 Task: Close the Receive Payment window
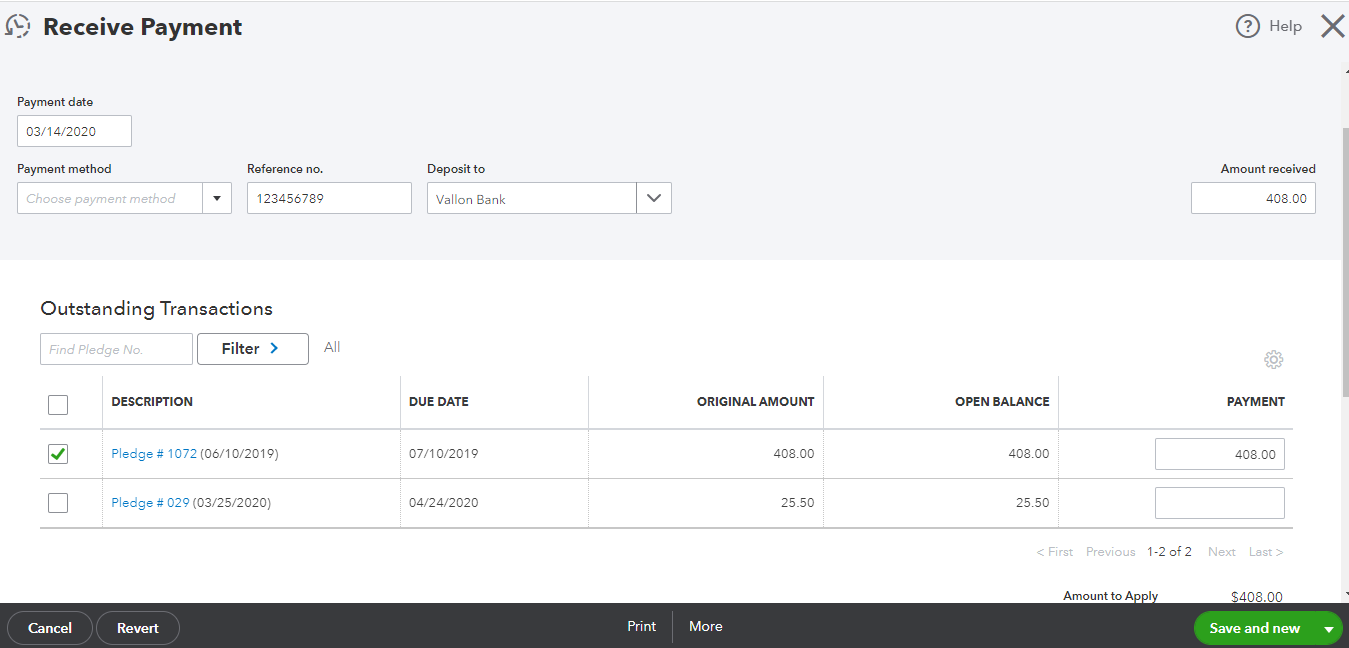click(x=1332, y=26)
